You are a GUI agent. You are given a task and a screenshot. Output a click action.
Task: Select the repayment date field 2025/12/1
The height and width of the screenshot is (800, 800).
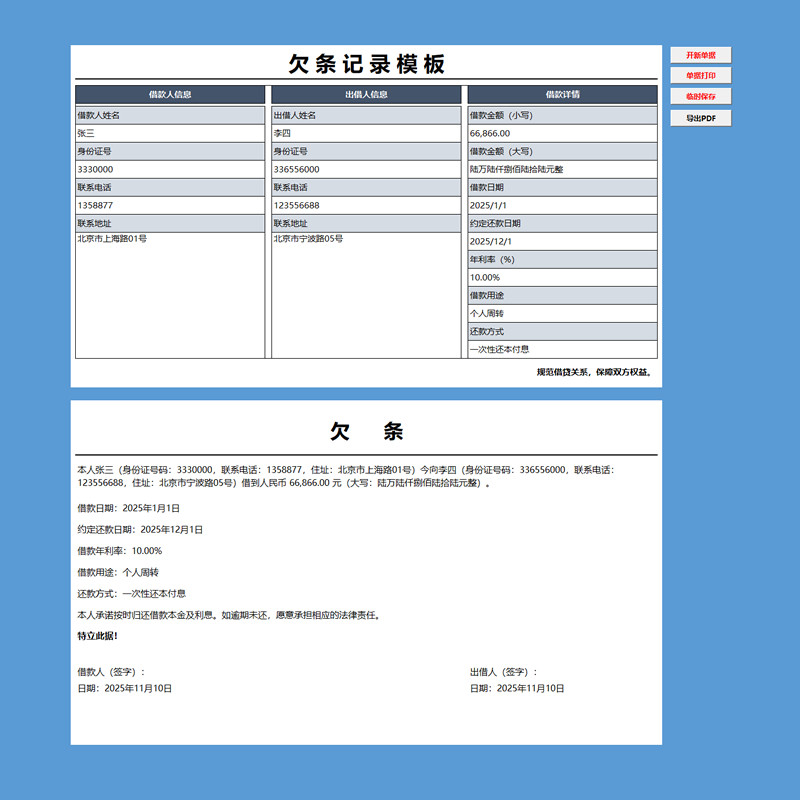point(562,241)
